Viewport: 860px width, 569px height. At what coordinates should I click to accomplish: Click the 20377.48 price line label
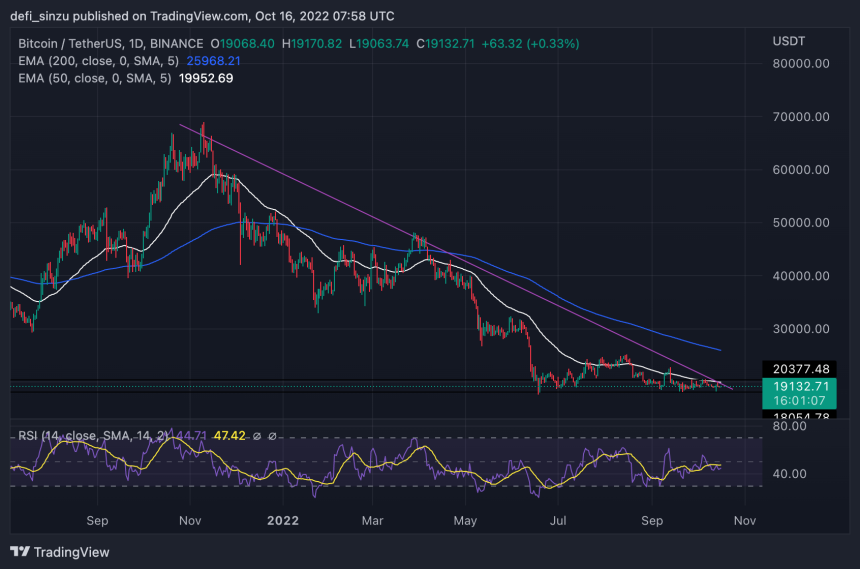pyautogui.click(x=797, y=368)
